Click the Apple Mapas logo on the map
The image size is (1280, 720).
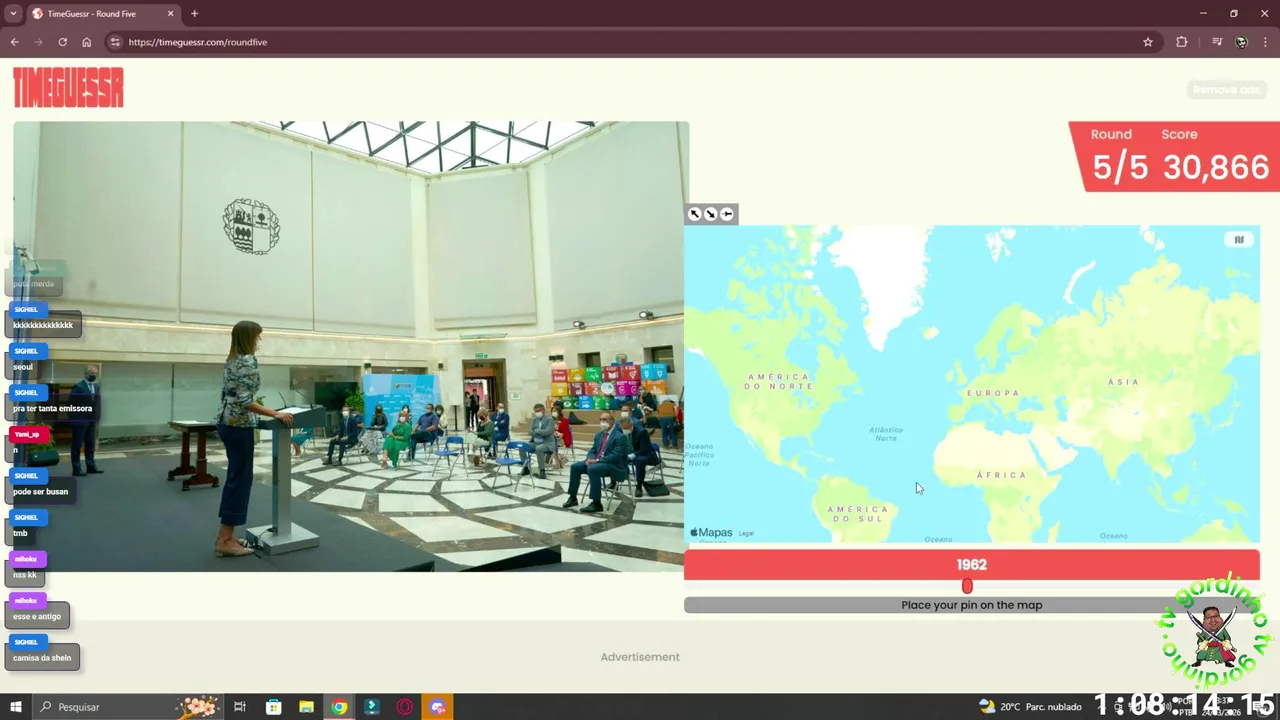coord(711,533)
